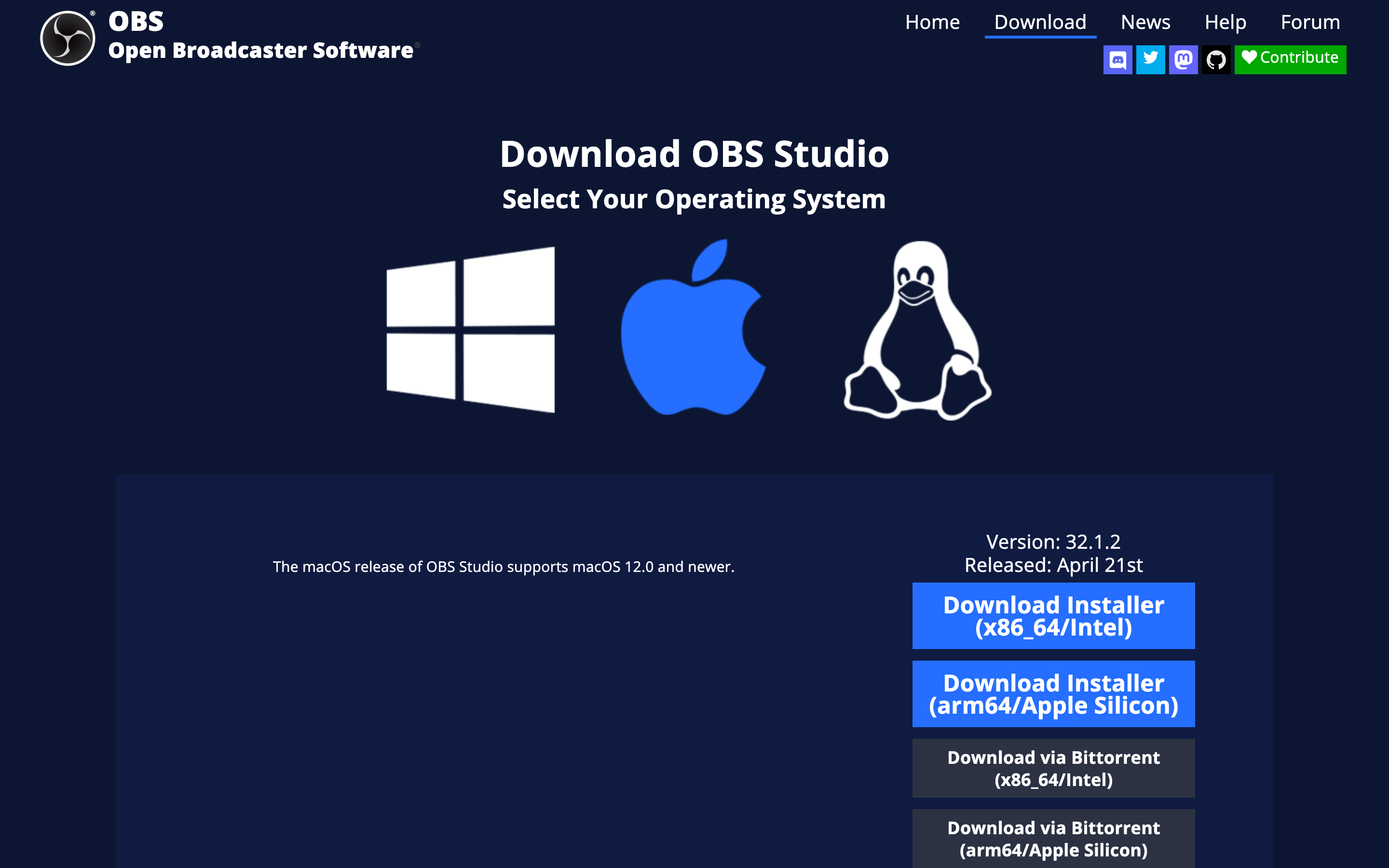
Task: Open the Twitter social icon
Action: coord(1150,60)
